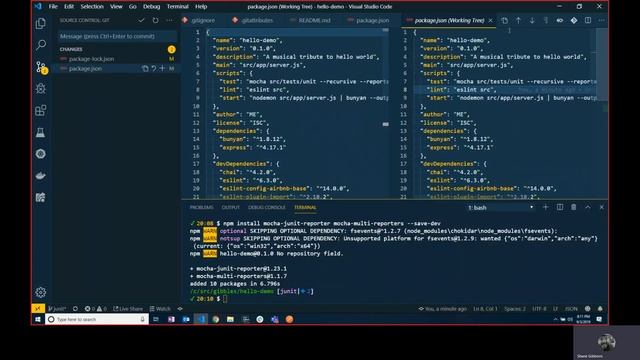
Task: Maximize the panel with the chevron up
Action: 588,207
